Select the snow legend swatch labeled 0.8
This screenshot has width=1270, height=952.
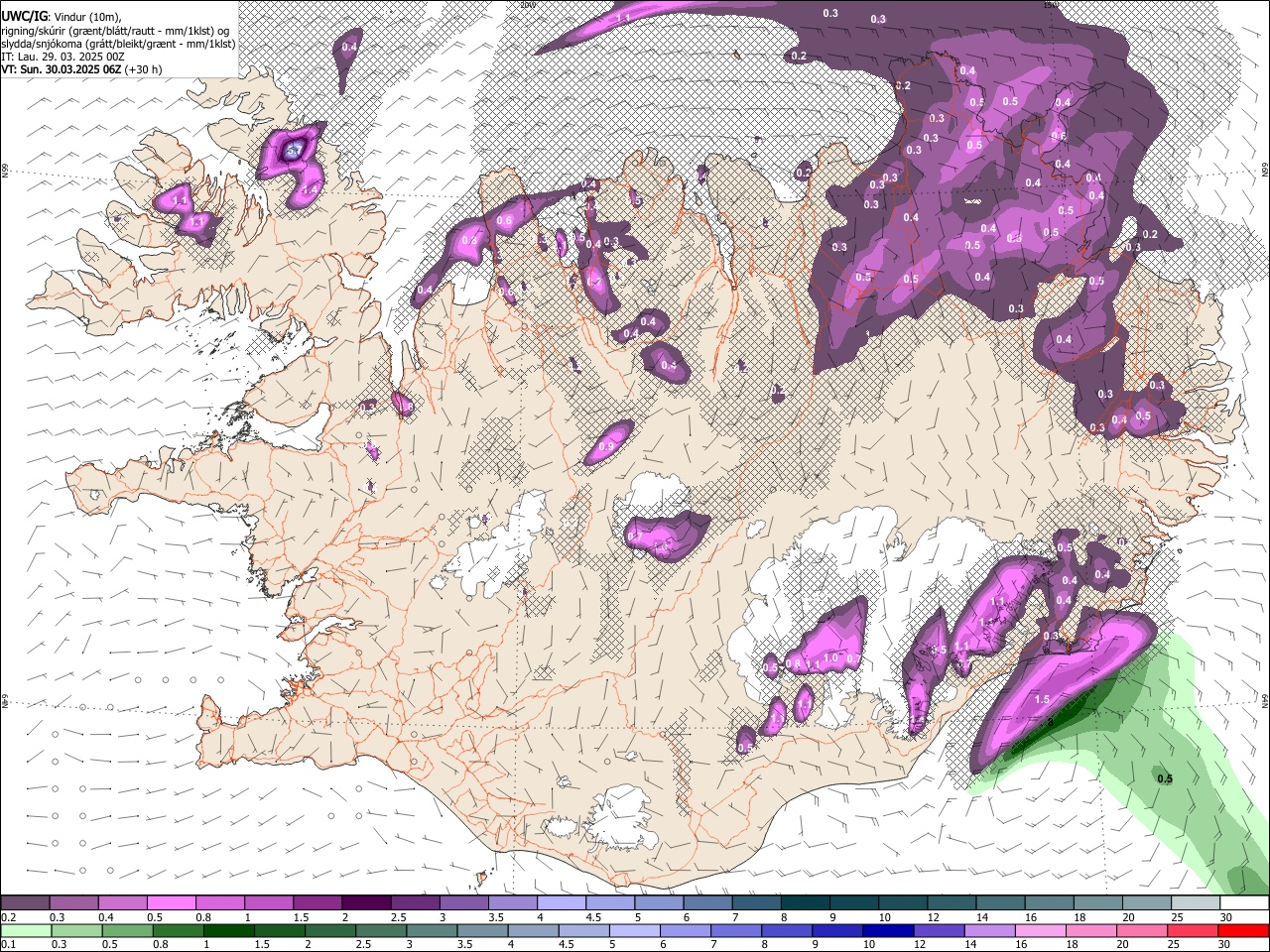pos(219,903)
